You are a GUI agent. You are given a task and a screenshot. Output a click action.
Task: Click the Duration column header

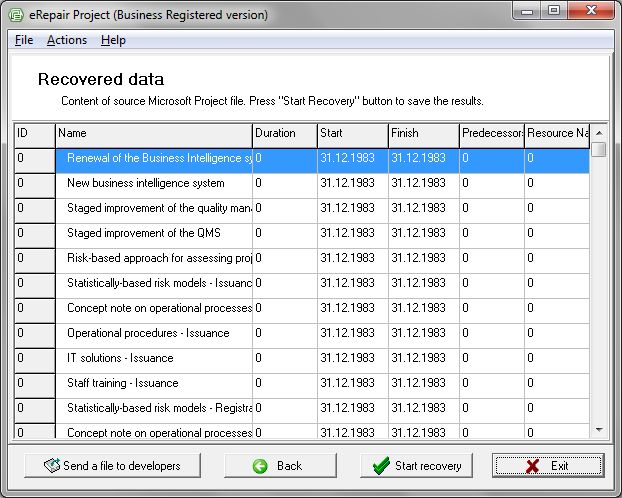[x=285, y=136]
